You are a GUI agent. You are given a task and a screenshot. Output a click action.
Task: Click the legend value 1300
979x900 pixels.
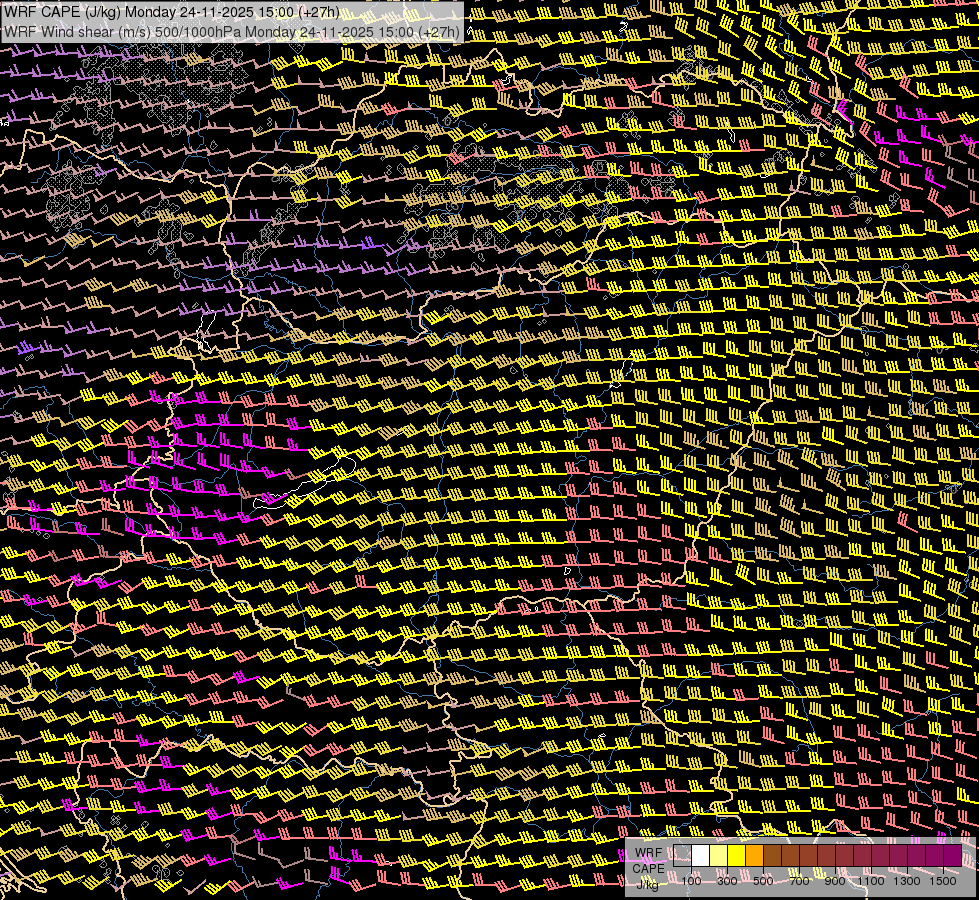pyautogui.click(x=907, y=881)
